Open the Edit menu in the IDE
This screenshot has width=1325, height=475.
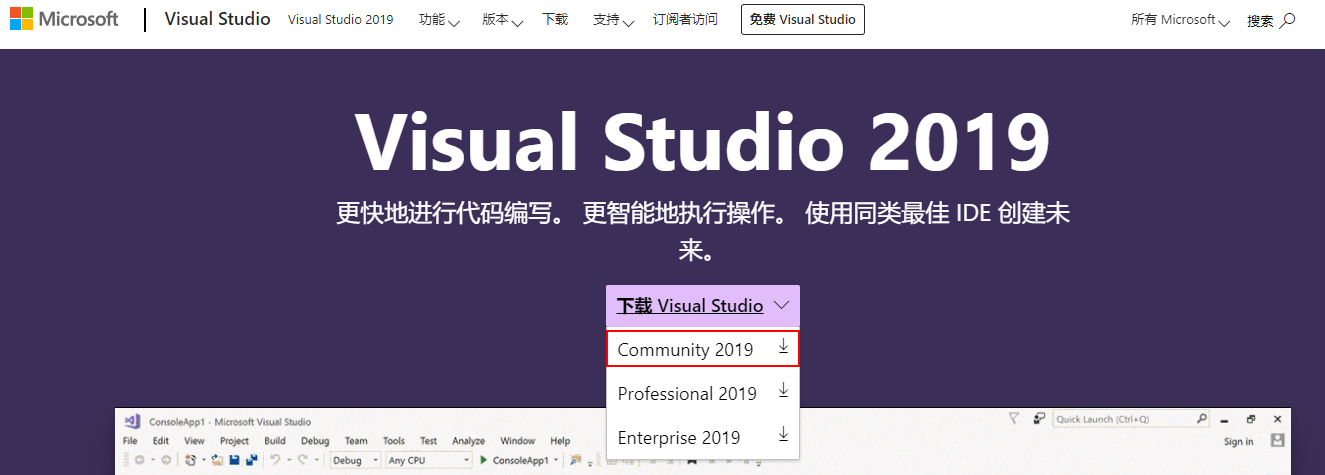coord(161,441)
